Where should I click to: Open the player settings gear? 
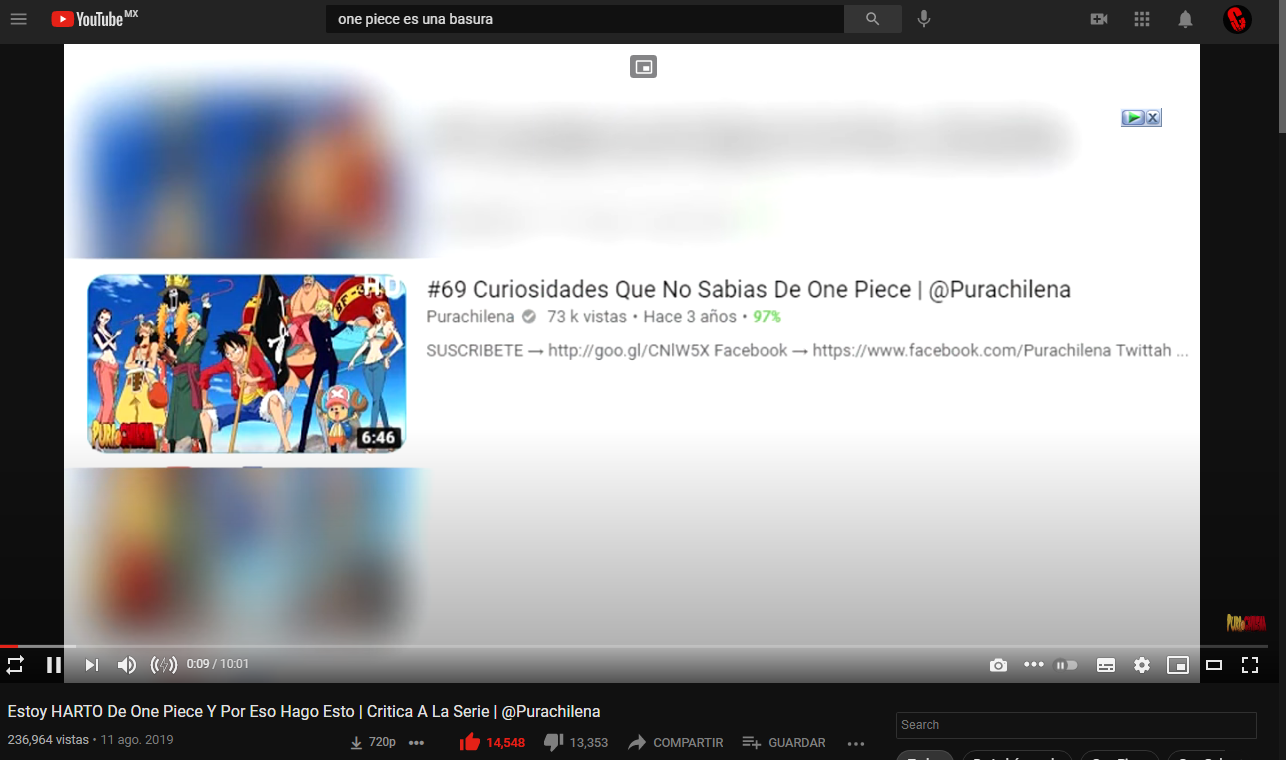(1142, 665)
